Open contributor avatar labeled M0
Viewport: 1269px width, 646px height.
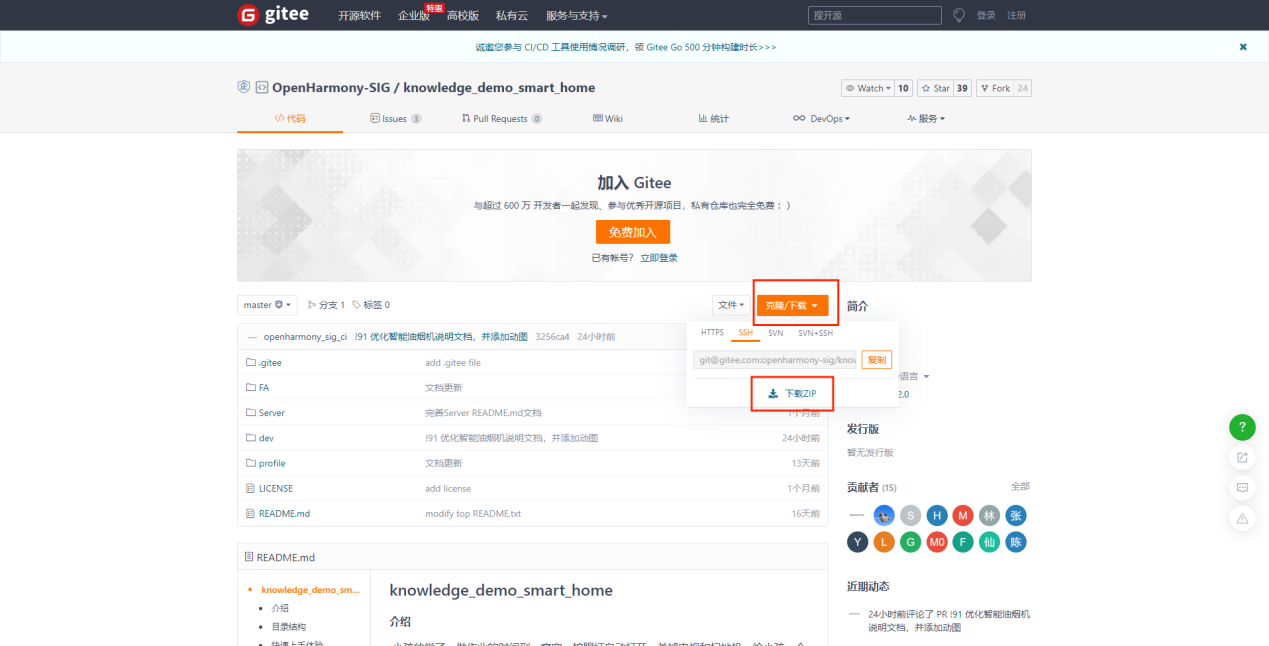[x=937, y=542]
